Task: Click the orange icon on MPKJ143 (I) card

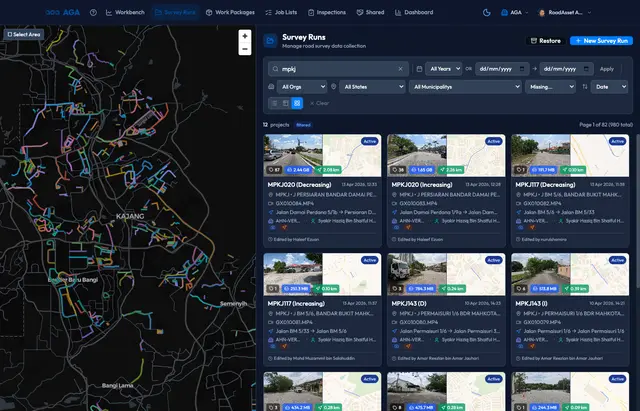Action: click(x=532, y=346)
